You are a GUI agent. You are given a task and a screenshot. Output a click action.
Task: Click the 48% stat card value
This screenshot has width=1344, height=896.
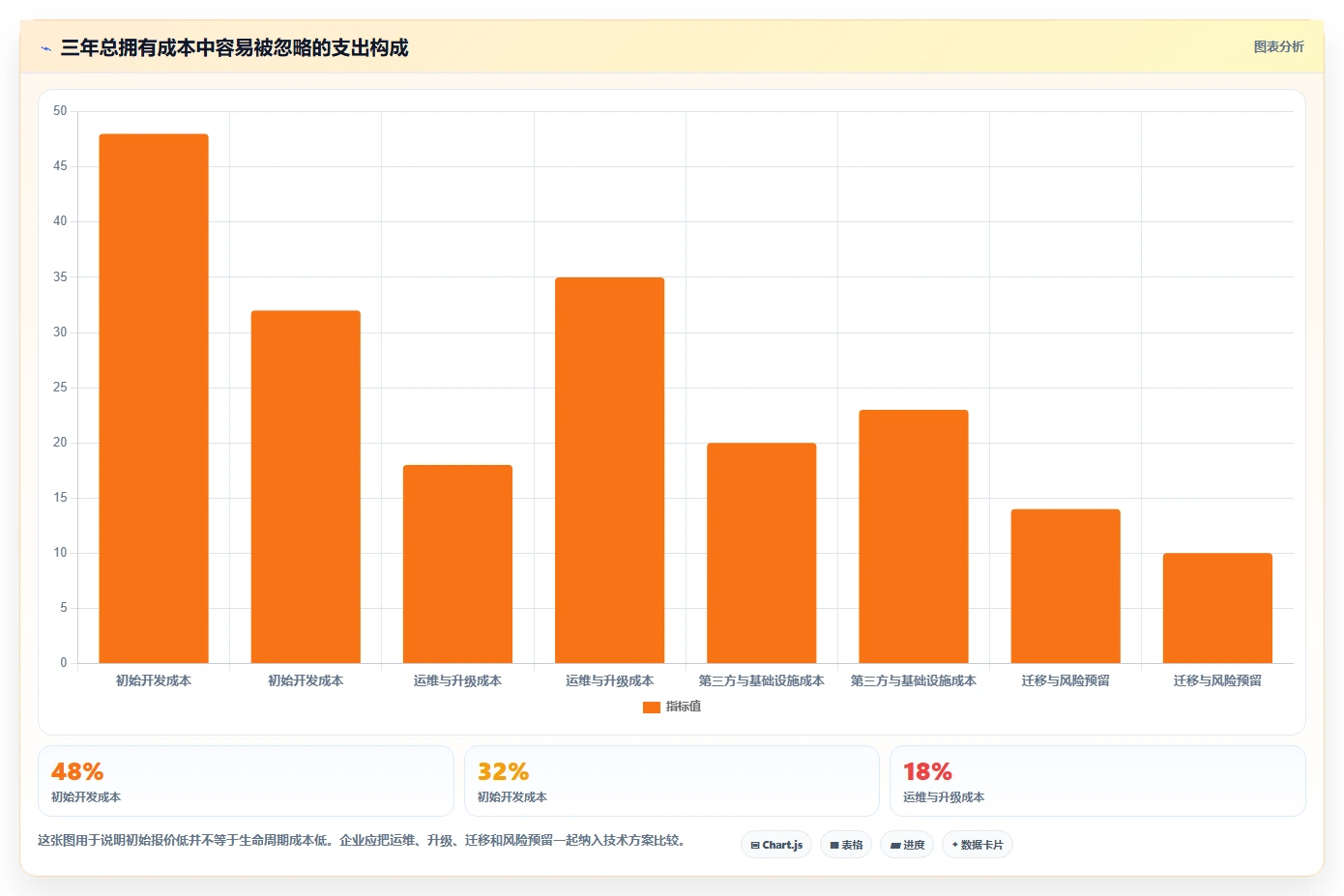tap(77, 771)
